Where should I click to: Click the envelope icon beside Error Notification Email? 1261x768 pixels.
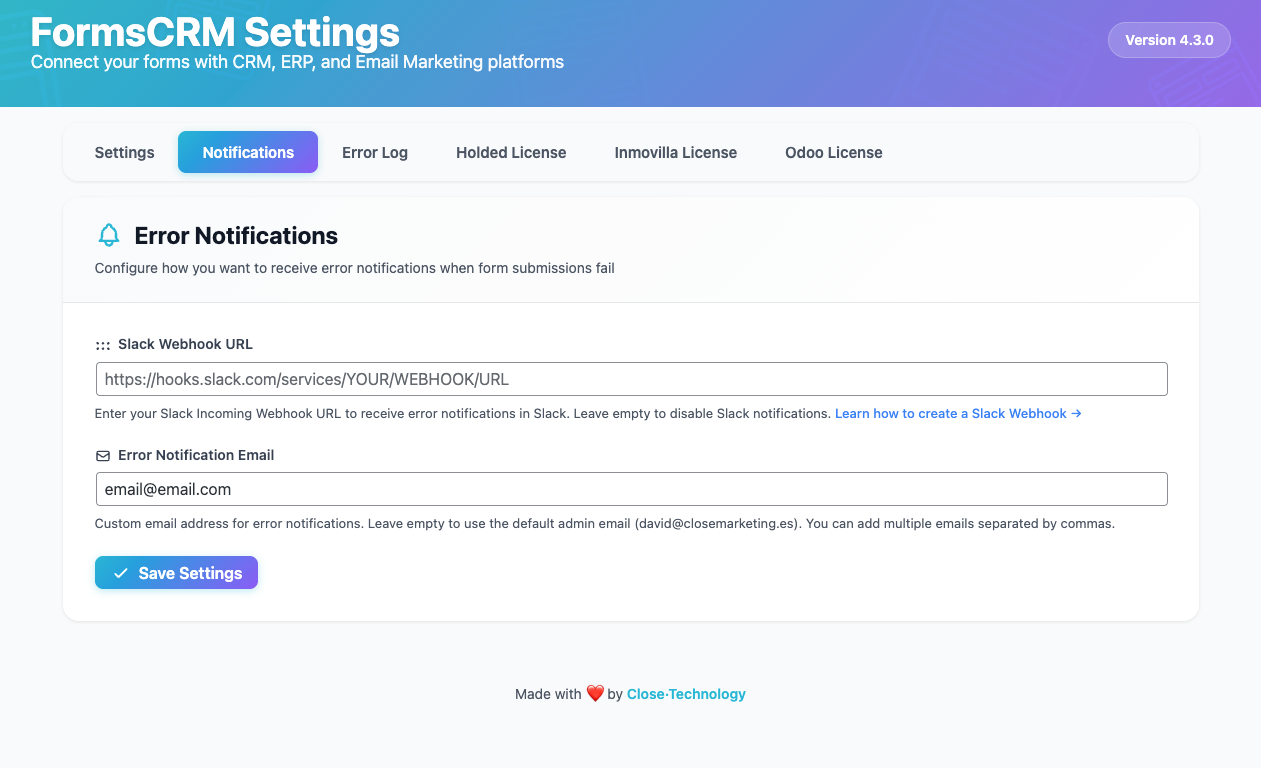tap(103, 456)
